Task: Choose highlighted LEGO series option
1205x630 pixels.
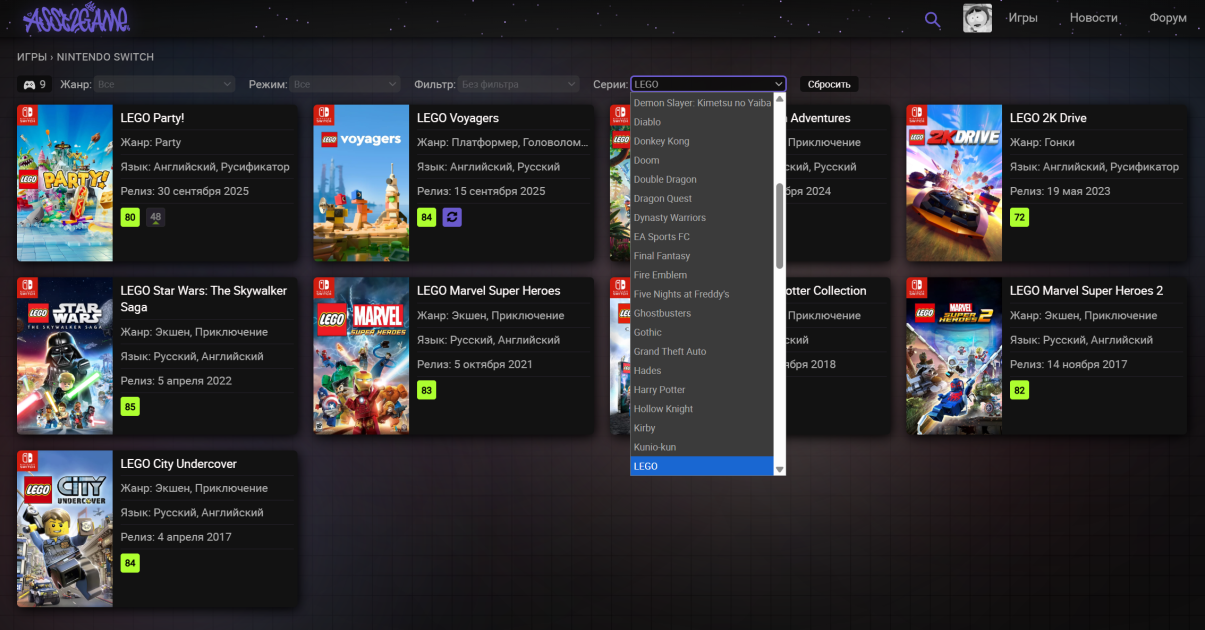Action: (702, 466)
